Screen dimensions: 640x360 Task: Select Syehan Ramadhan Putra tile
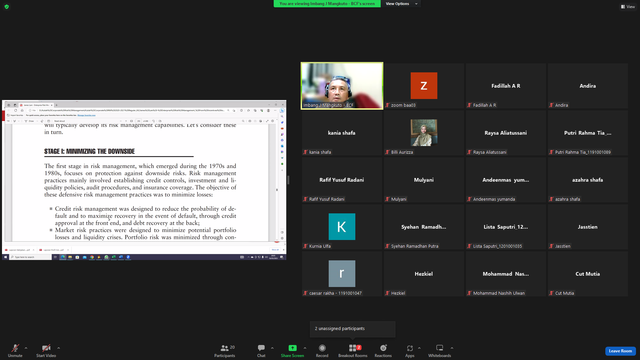(424, 227)
